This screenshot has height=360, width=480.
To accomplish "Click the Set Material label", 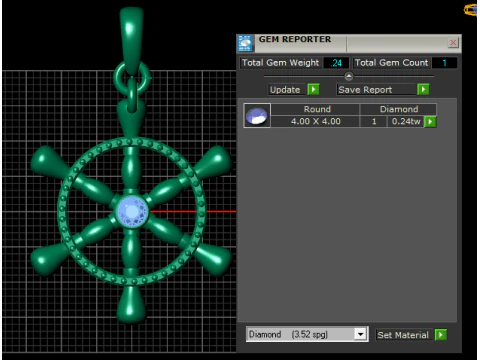I will coord(403,335).
